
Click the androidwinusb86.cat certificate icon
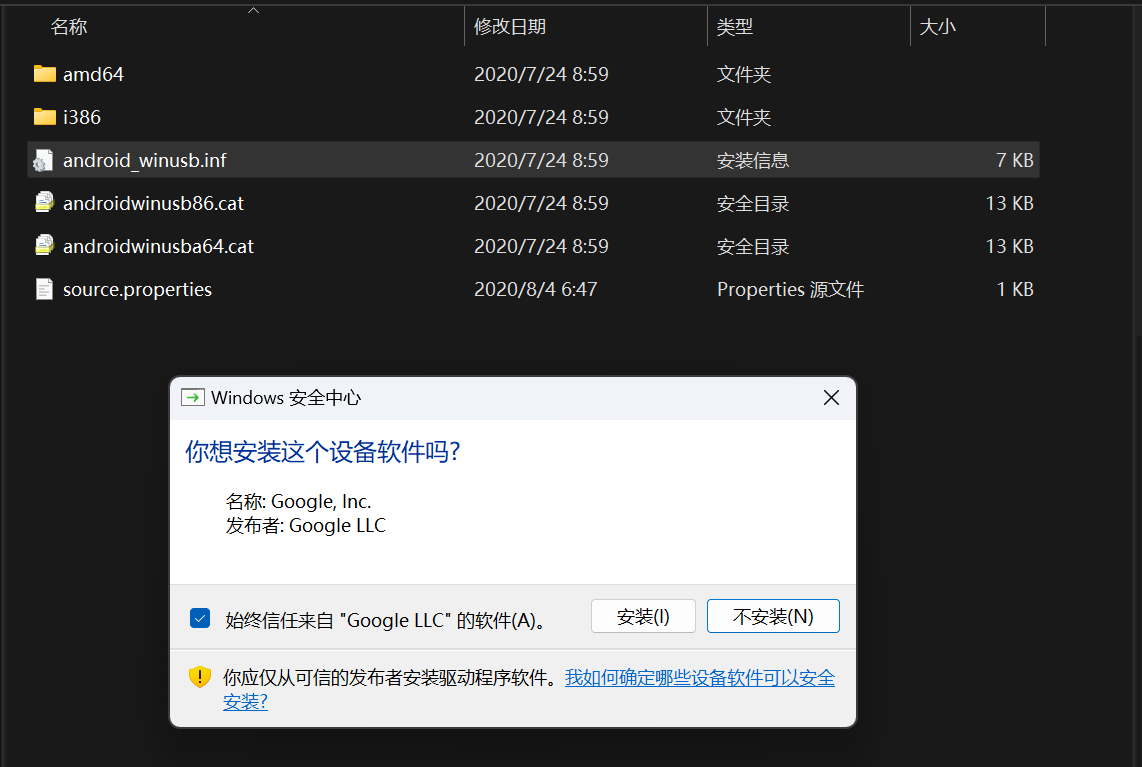pos(44,203)
